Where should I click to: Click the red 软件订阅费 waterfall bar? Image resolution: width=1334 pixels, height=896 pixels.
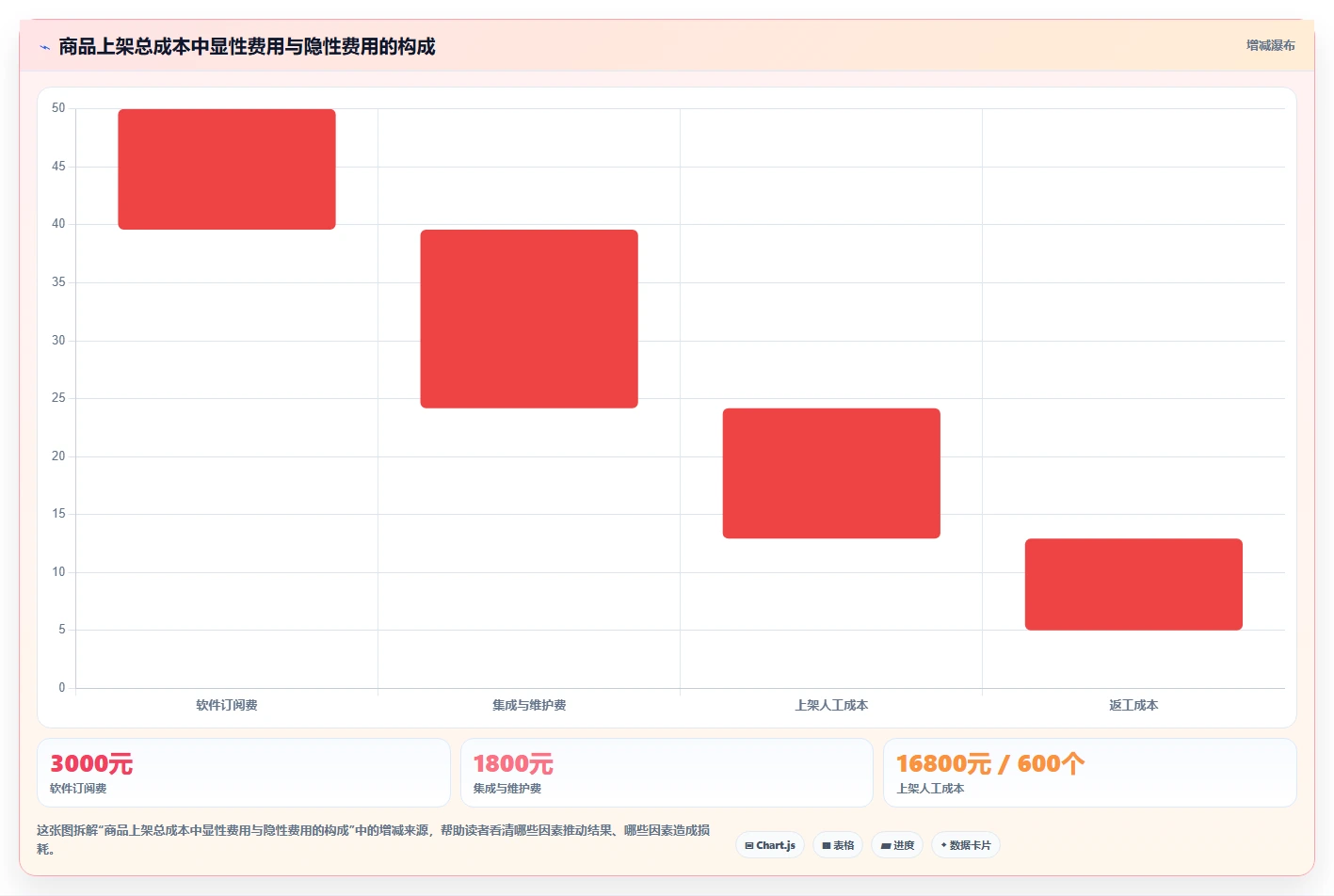pyautogui.click(x=227, y=169)
